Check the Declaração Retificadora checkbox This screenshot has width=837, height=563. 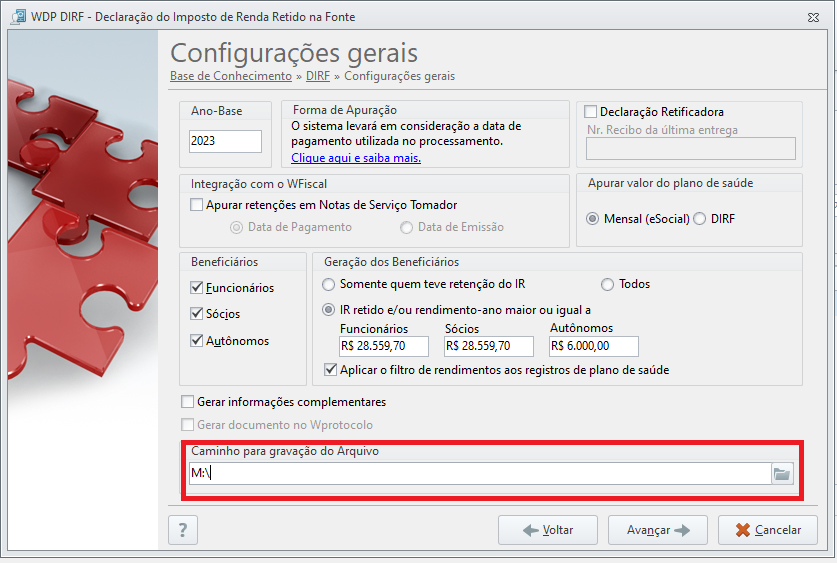590,112
